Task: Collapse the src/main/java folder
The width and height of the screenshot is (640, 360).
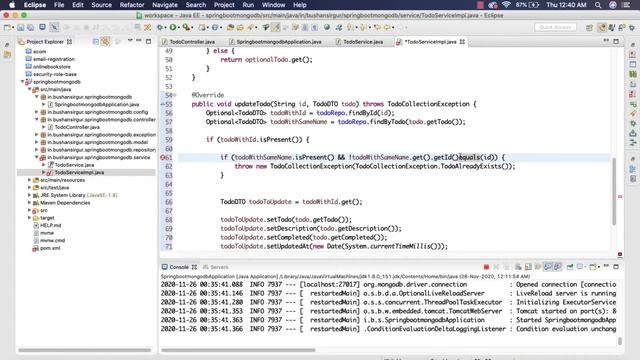Action: coord(30,89)
